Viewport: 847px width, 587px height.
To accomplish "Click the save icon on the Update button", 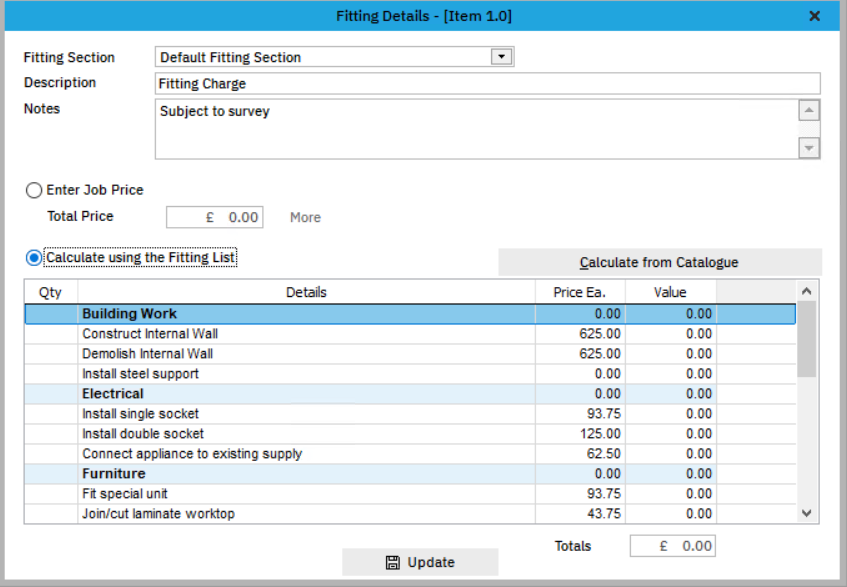I will point(392,561).
